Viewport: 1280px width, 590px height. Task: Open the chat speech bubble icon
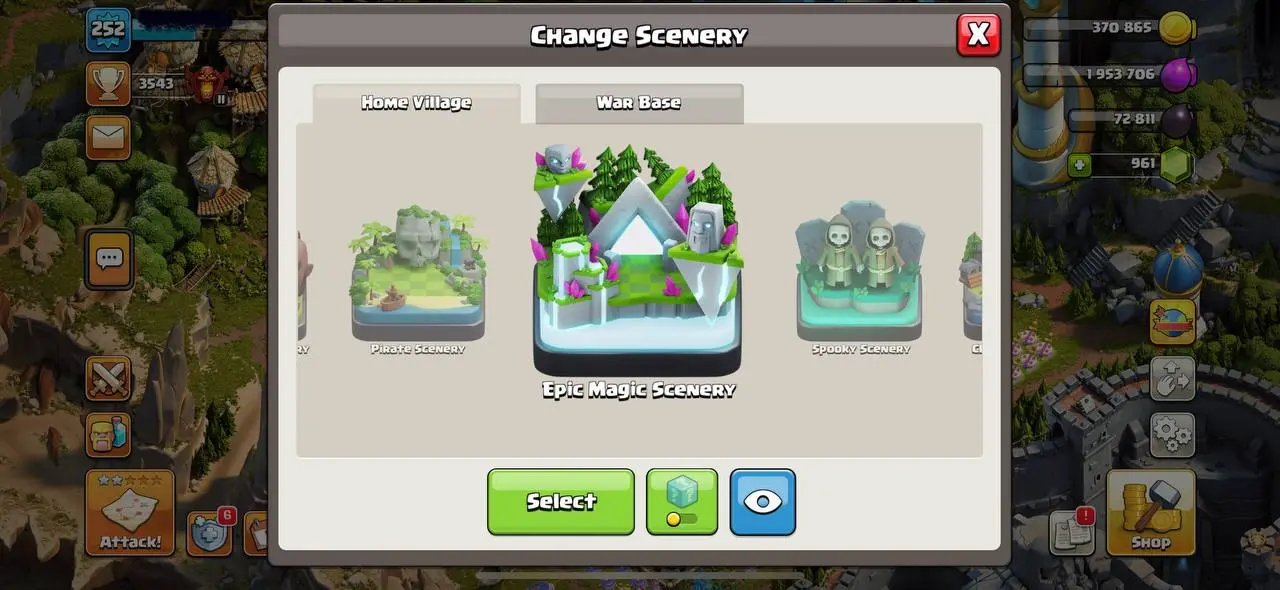109,259
